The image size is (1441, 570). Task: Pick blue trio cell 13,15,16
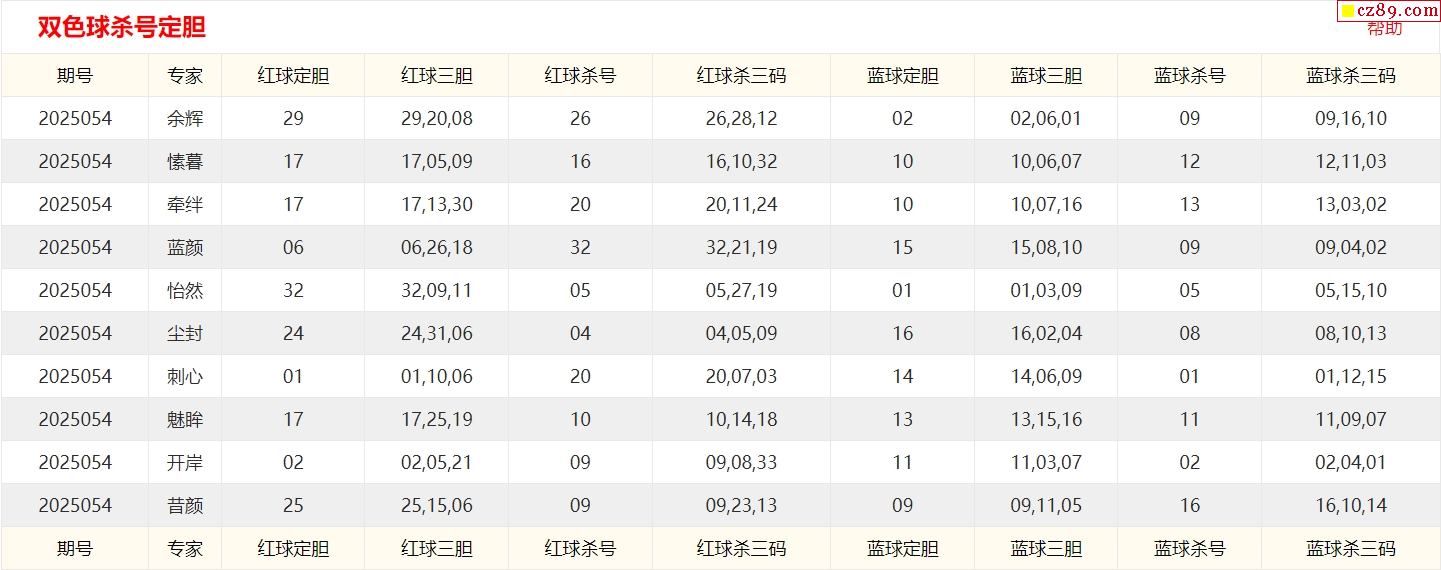1046,419
